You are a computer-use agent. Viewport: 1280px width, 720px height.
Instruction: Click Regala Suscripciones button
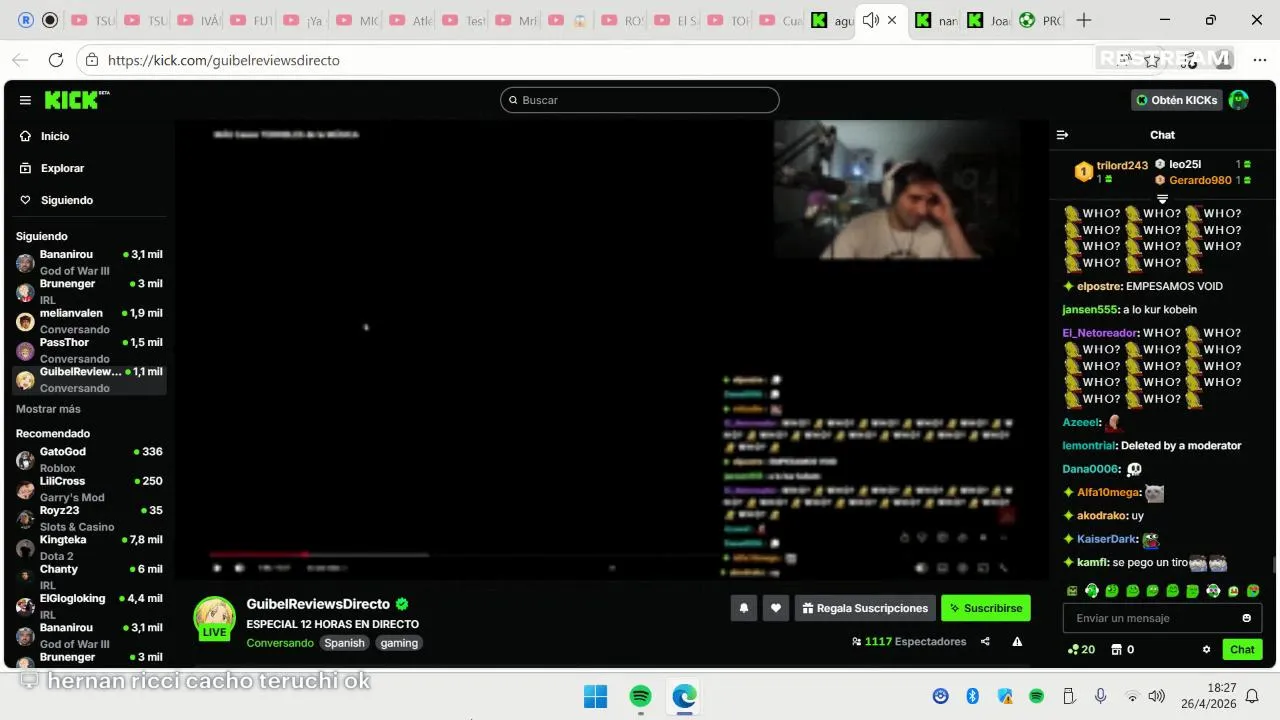[x=866, y=608]
